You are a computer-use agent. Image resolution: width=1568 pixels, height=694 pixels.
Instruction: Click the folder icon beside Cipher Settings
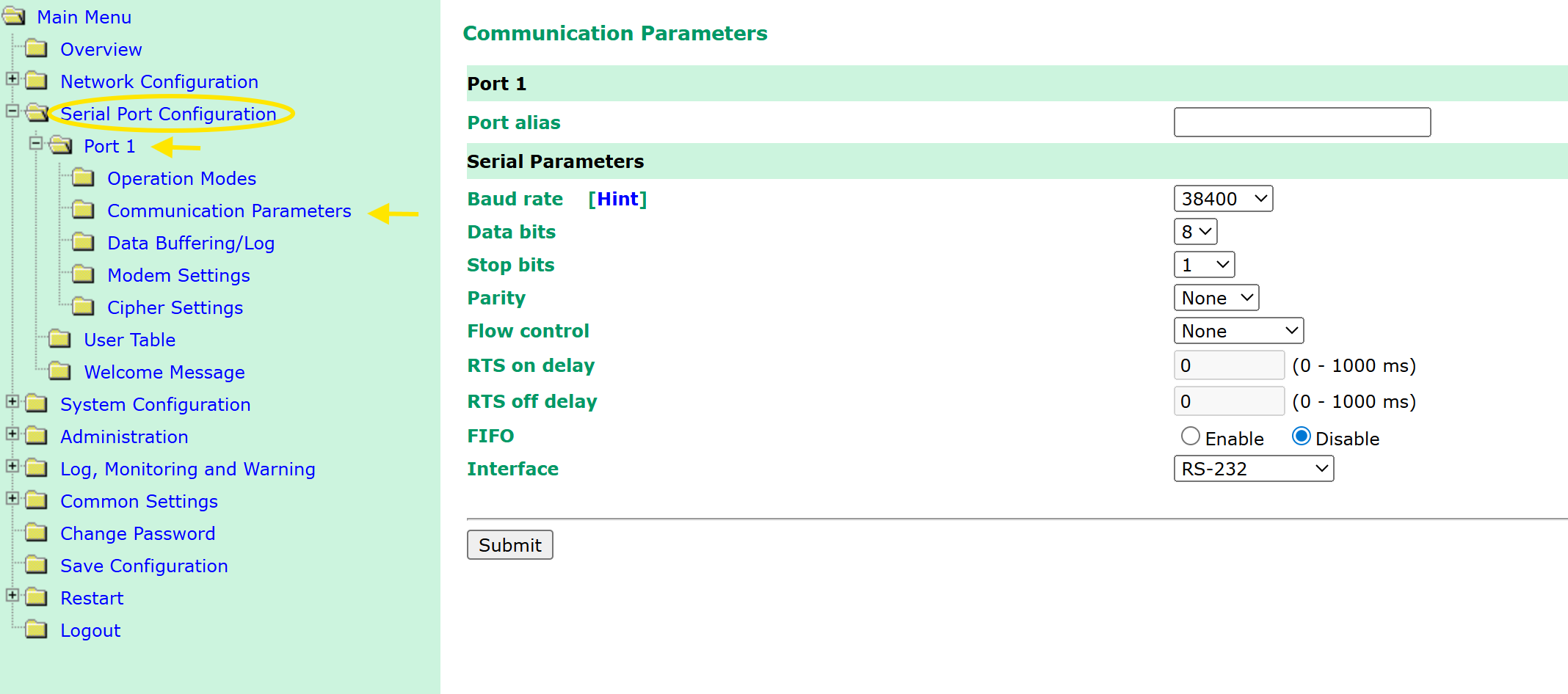tap(83, 307)
